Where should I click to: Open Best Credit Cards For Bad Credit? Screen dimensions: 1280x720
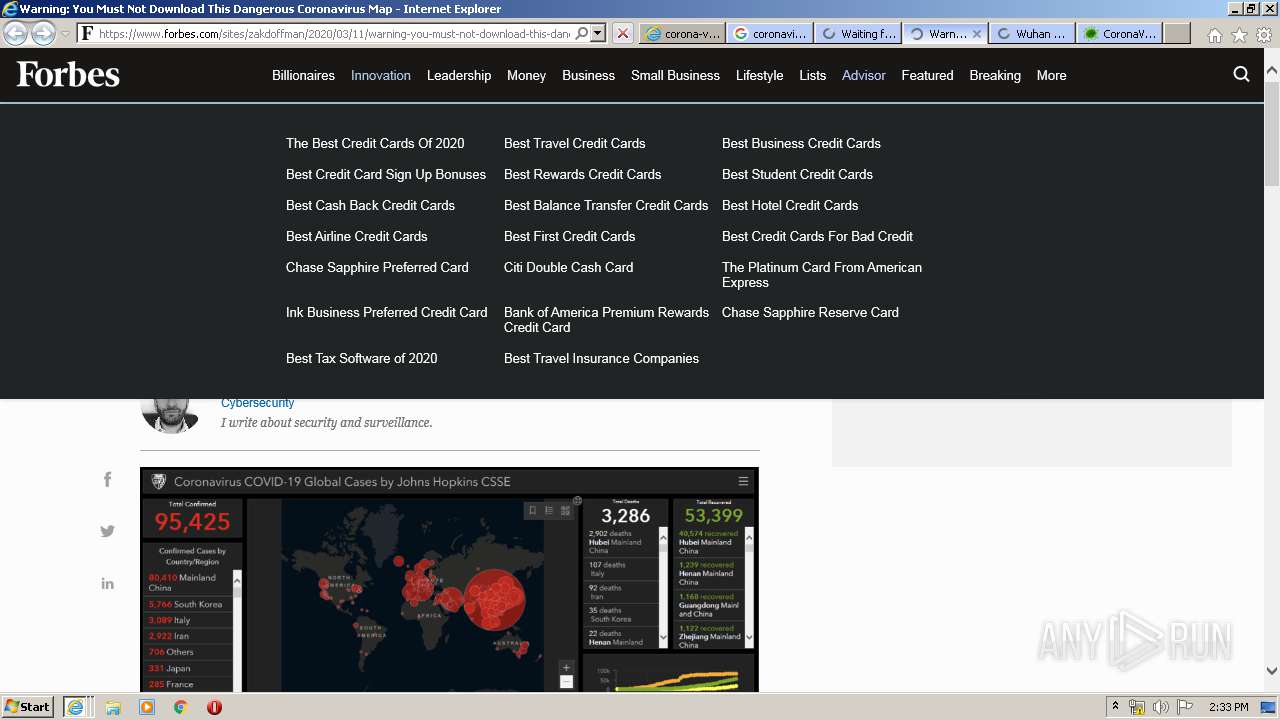pyautogui.click(x=817, y=236)
